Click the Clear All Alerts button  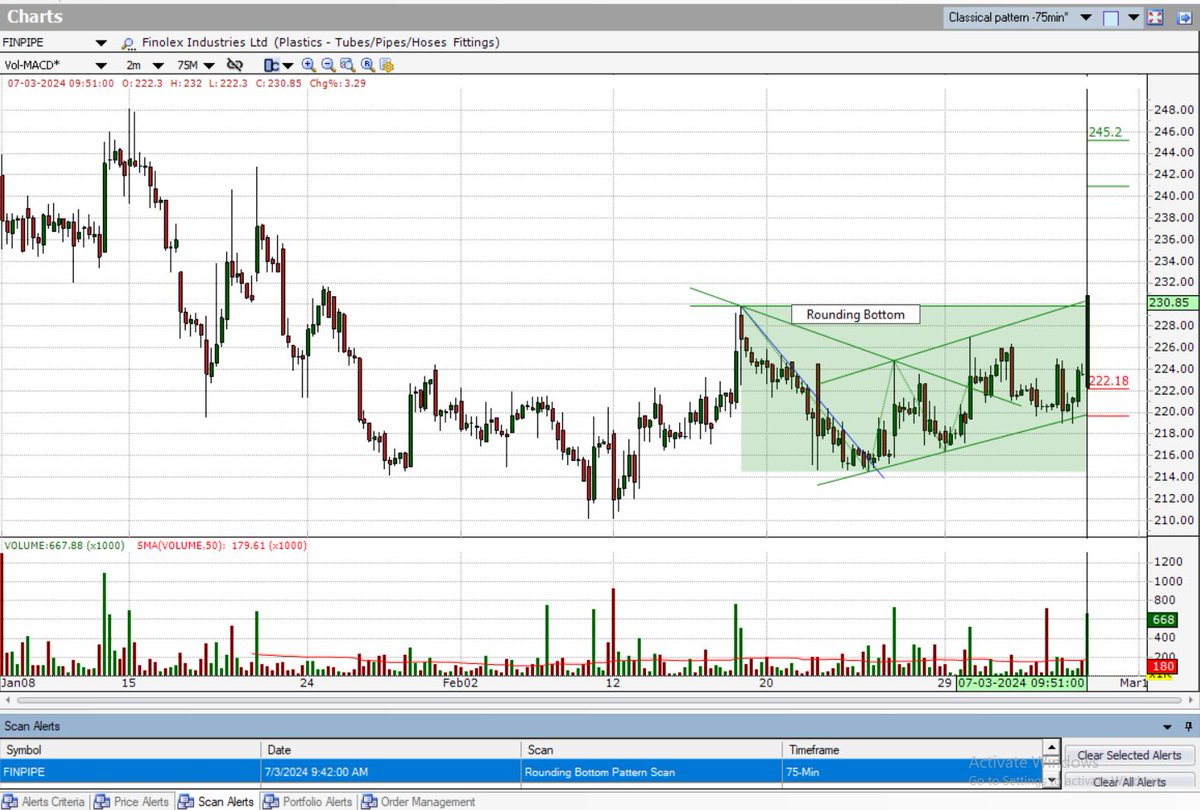pyautogui.click(x=1129, y=782)
